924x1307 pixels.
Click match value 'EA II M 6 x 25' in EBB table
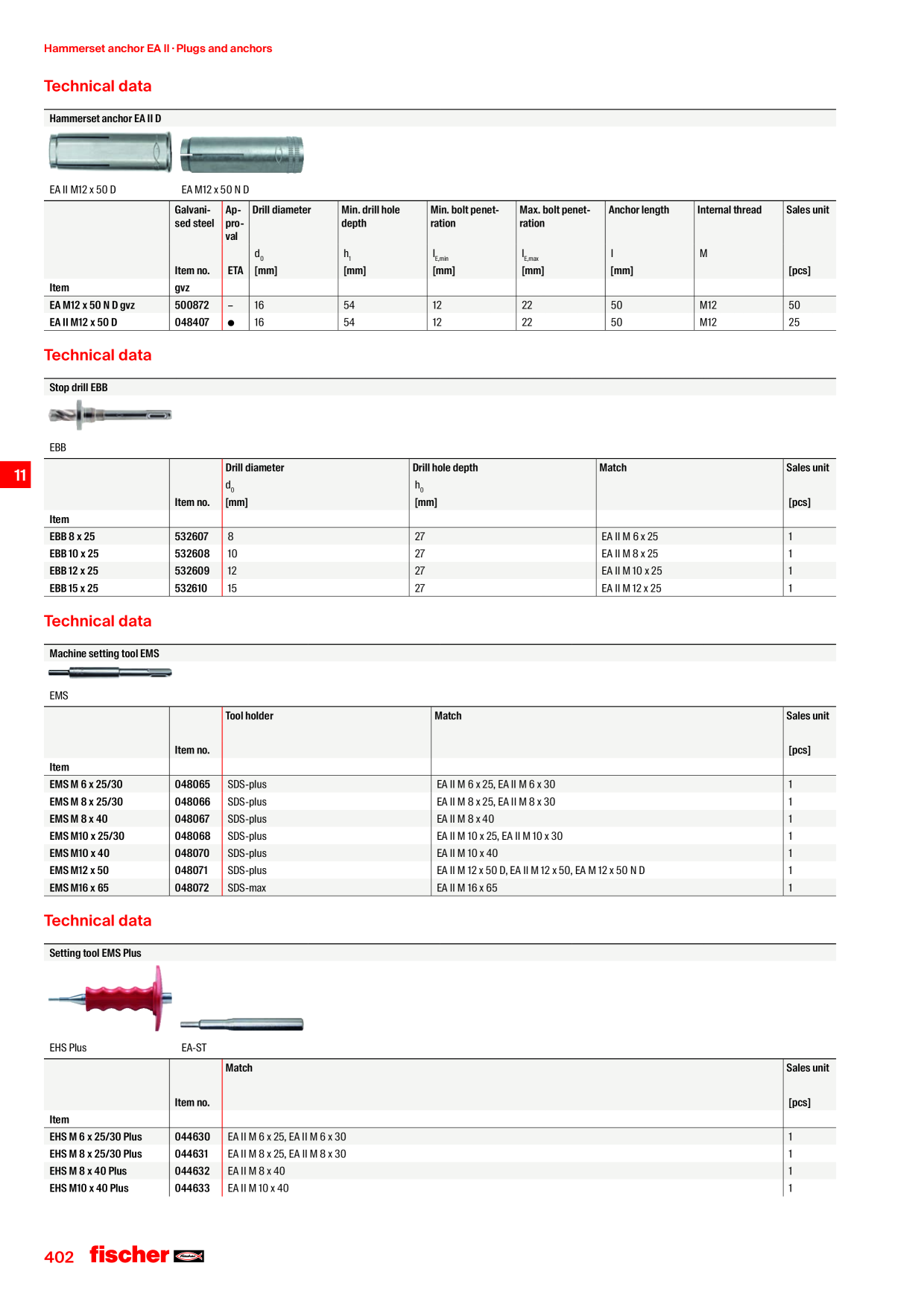tap(630, 537)
